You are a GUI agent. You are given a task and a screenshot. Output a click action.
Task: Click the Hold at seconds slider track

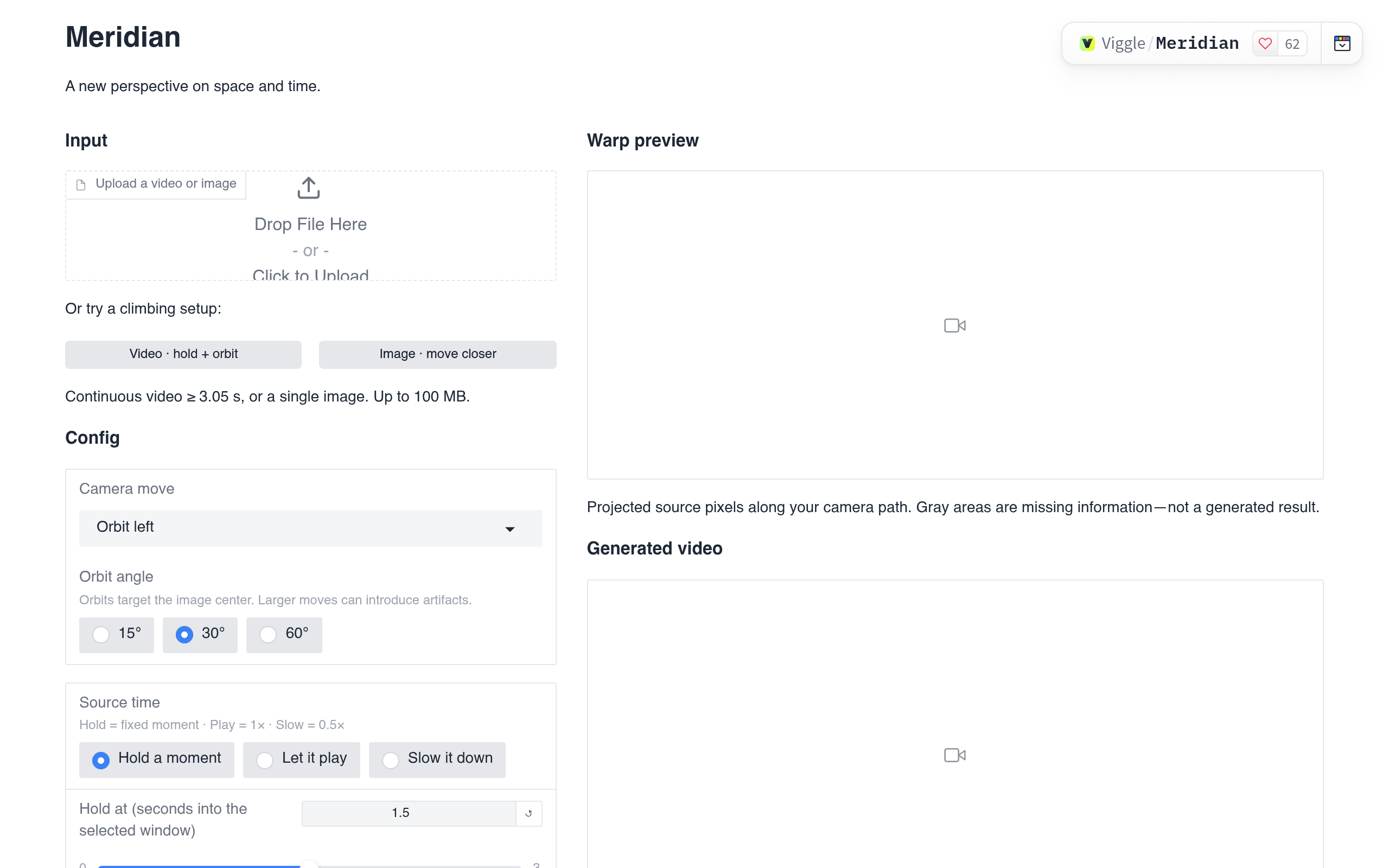click(x=309, y=865)
